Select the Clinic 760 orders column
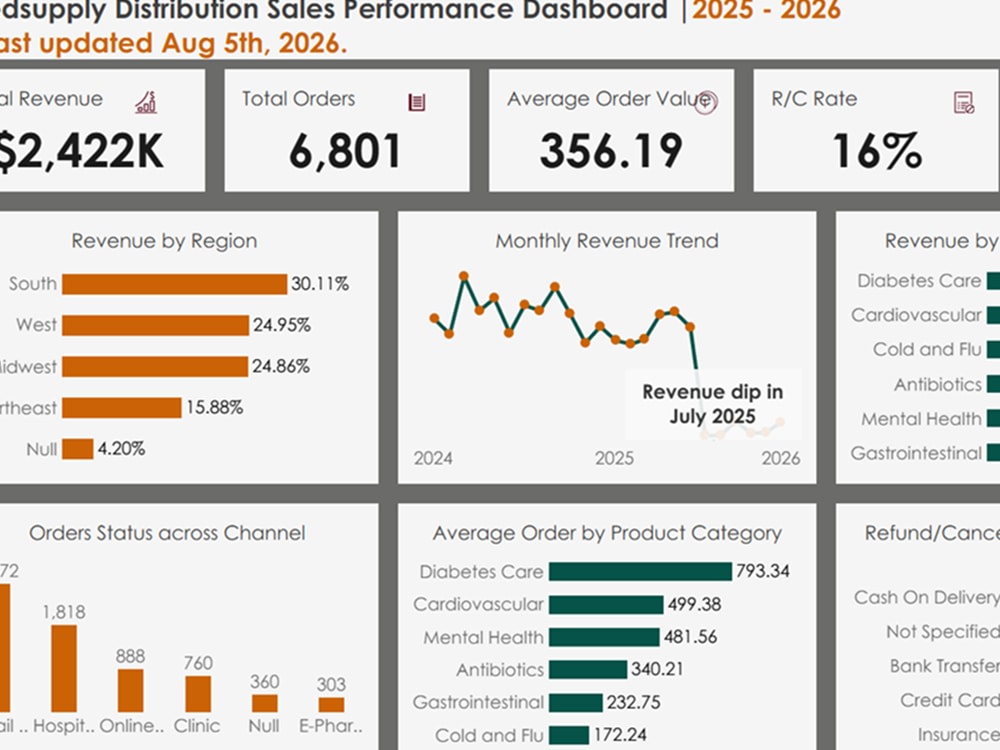Image resolution: width=1000 pixels, height=750 pixels. coord(198,694)
